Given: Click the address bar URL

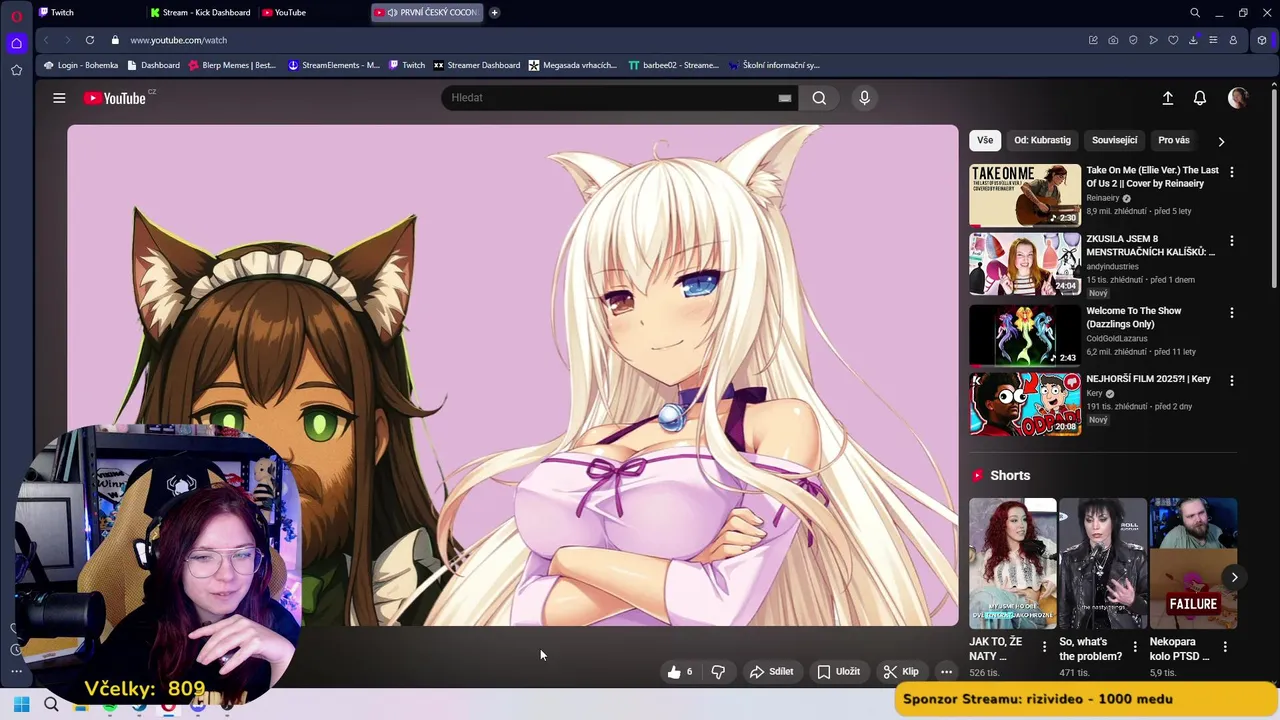Looking at the screenshot, I should (x=179, y=40).
